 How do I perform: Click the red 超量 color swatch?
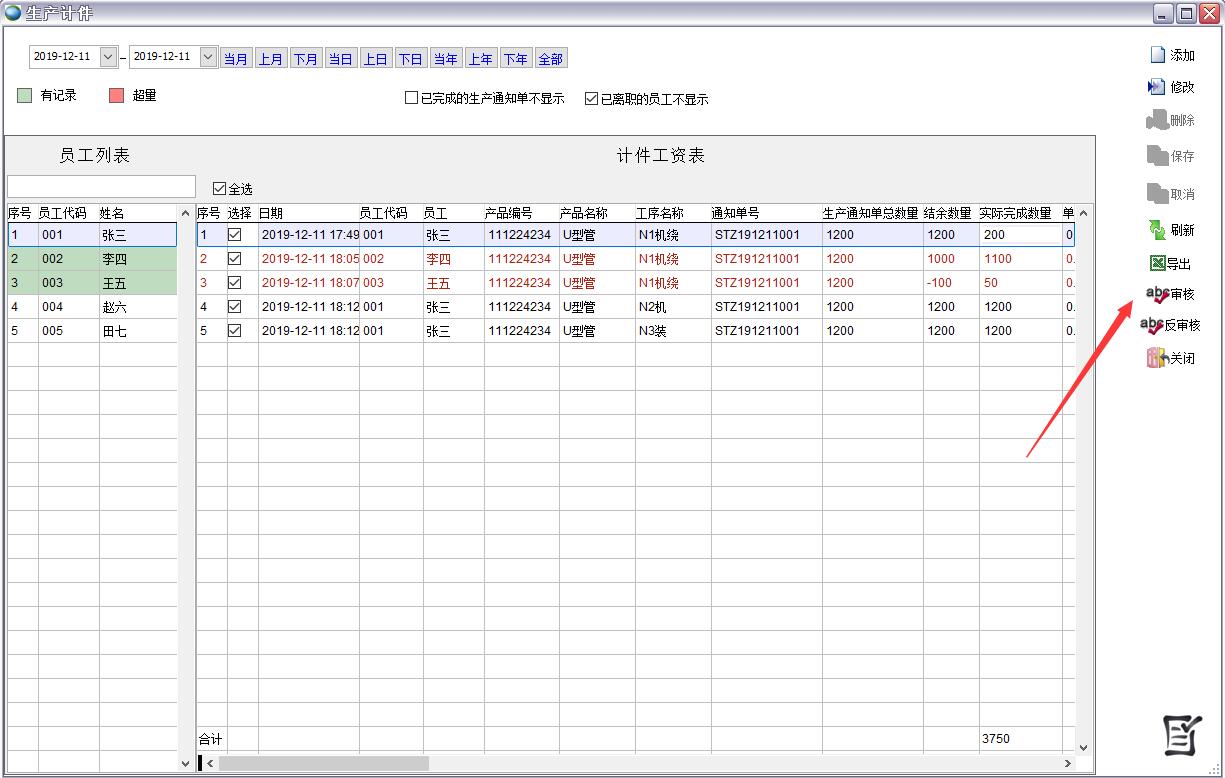116,96
